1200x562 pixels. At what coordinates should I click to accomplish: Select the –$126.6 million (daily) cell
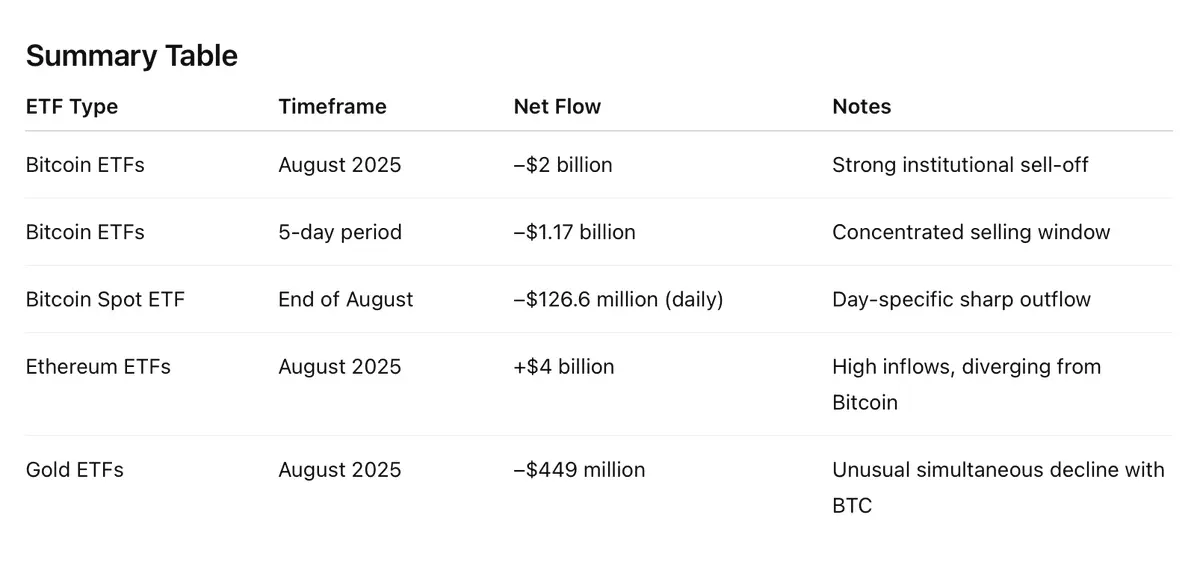(618, 299)
